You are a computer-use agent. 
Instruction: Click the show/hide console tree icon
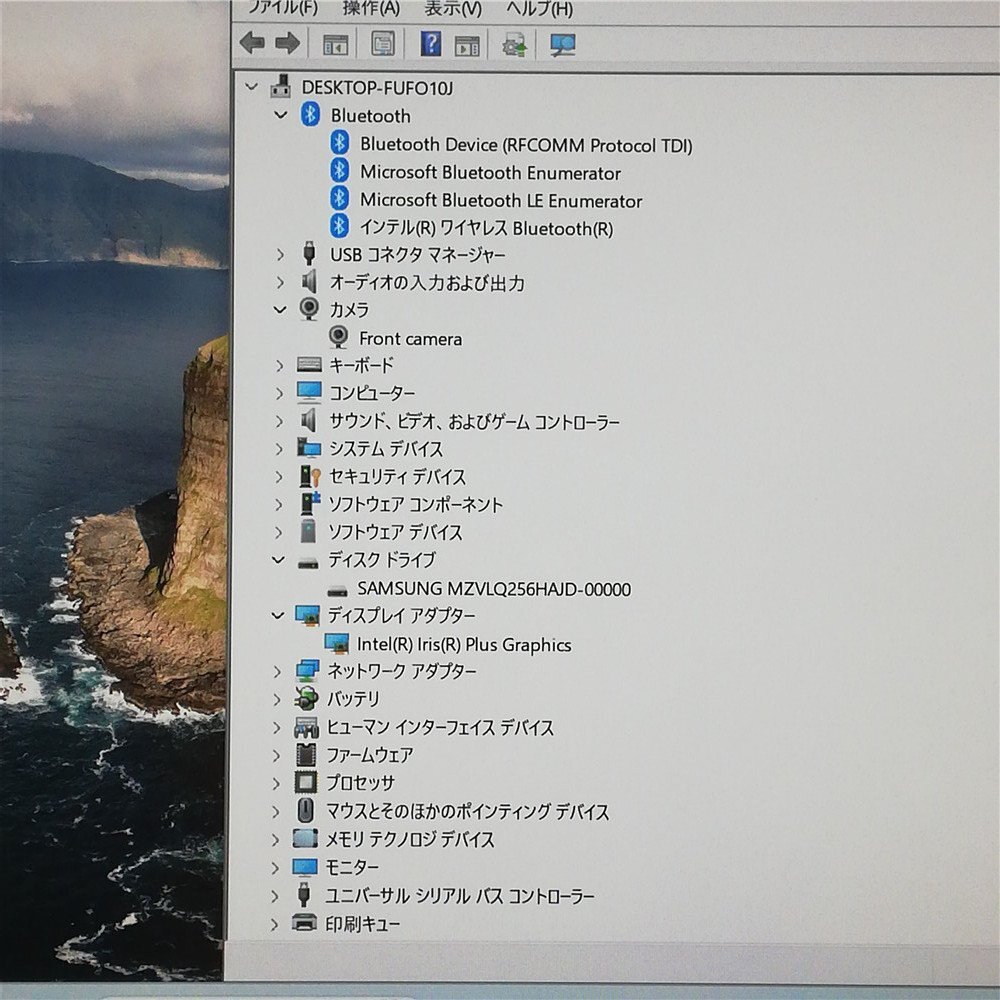coord(336,44)
